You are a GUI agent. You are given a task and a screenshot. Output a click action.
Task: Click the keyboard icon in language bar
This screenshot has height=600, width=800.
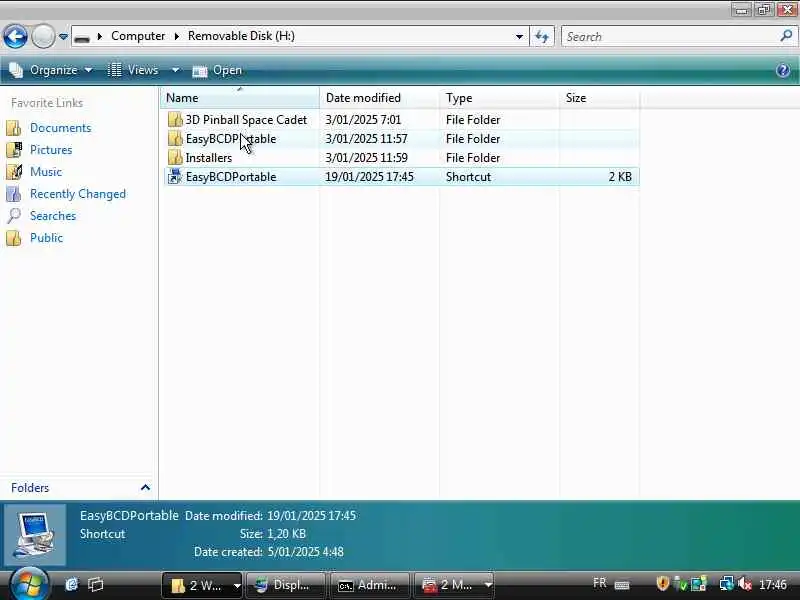(621, 585)
